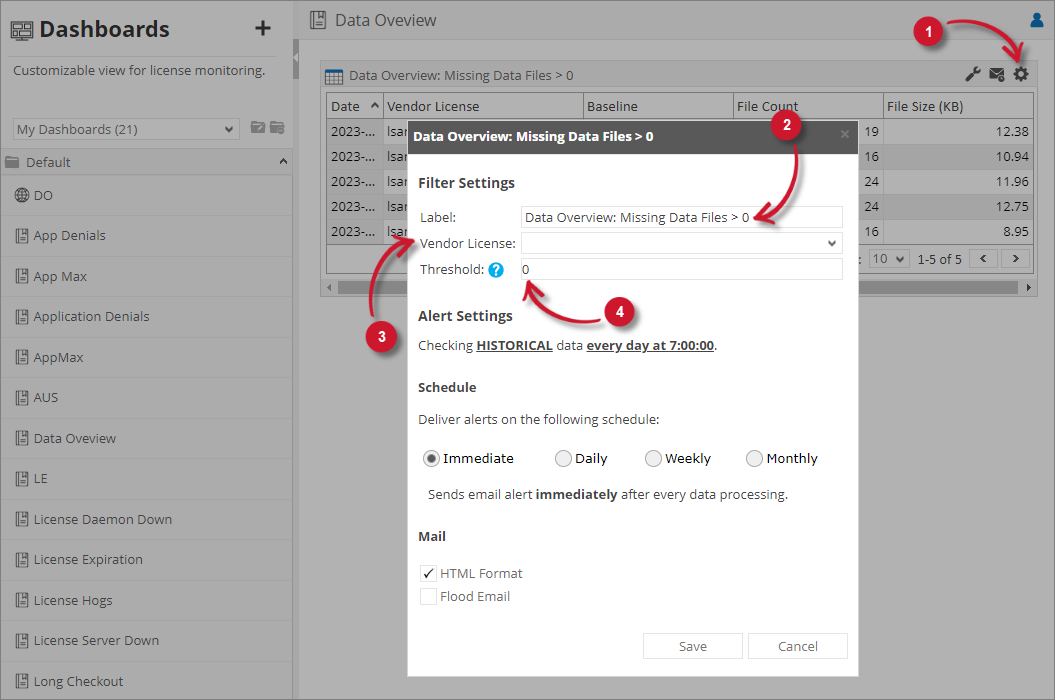This screenshot has width=1055, height=700.
Task: Collapse the sidebar panel handle
Action: click(x=295, y=59)
